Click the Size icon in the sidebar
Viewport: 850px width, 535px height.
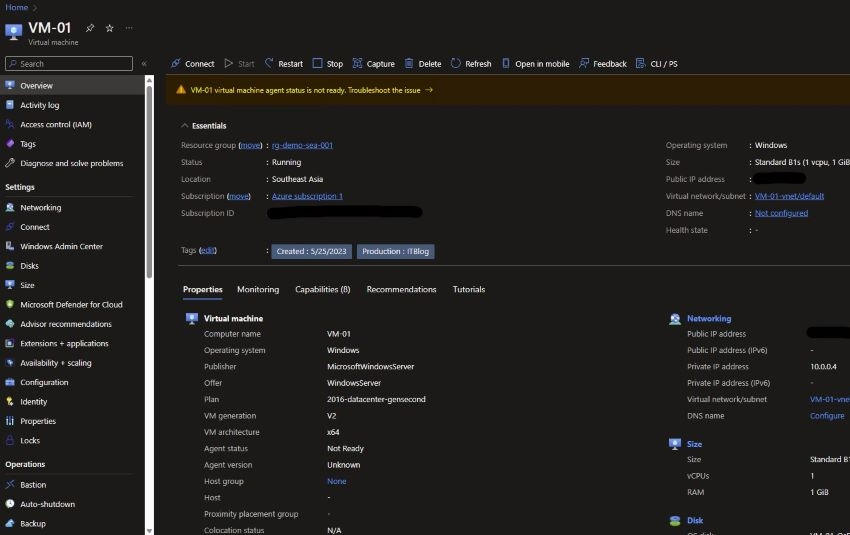tap(10, 285)
